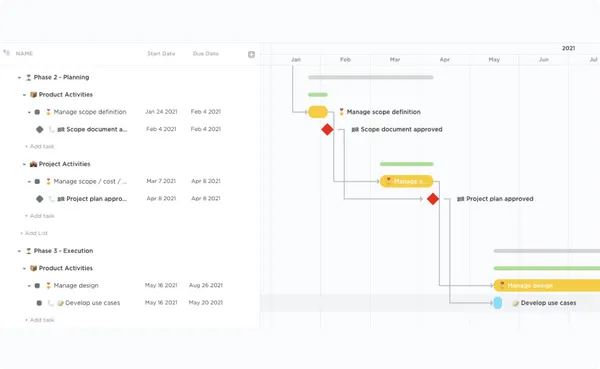Collapse the Project Activities list
Image resolution: width=600 pixels, height=369 pixels.
point(24,164)
